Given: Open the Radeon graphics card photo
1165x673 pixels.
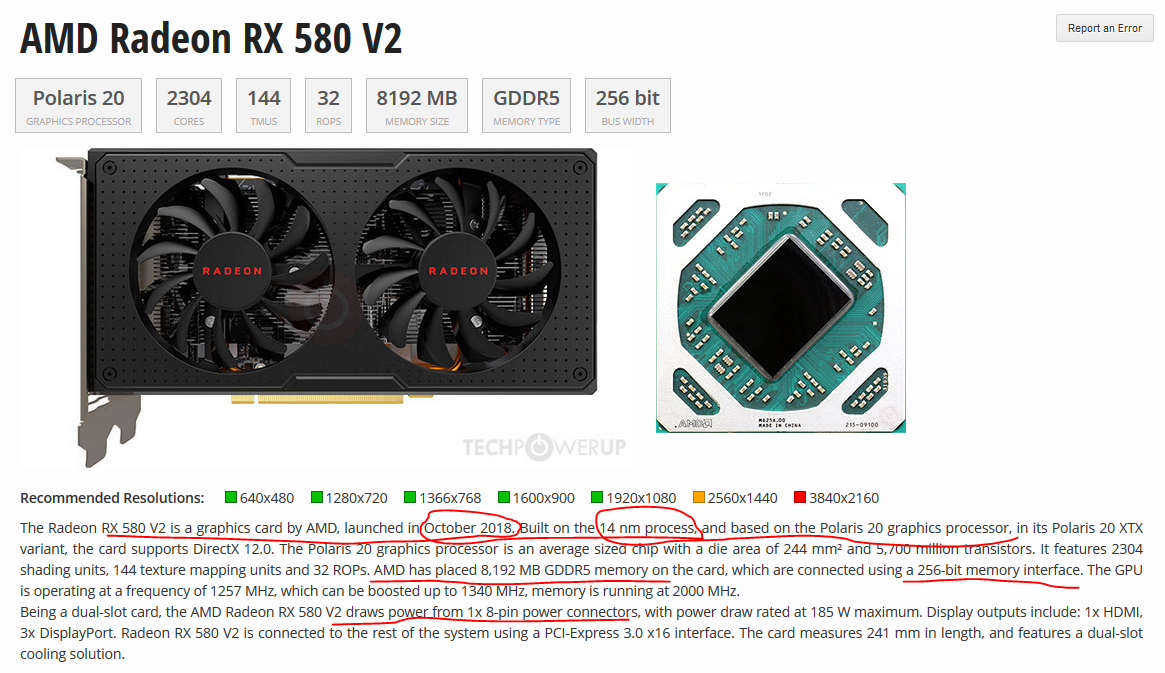Looking at the screenshot, I should [327, 305].
